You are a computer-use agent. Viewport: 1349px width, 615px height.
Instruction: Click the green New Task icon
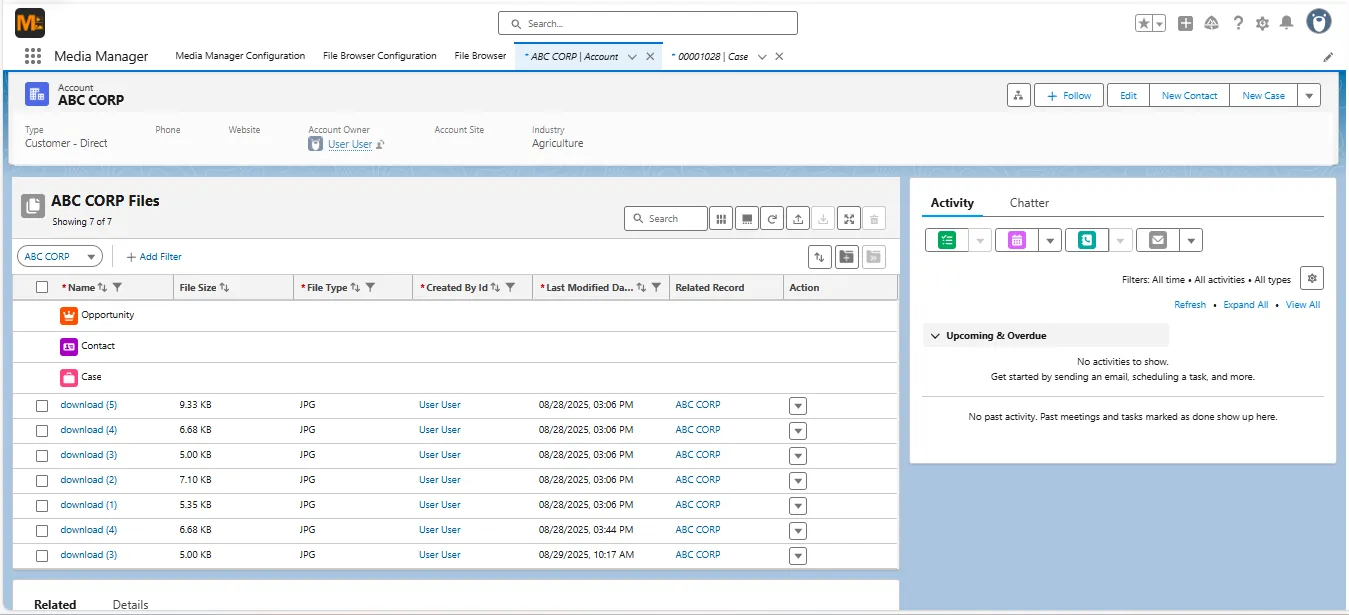(947, 240)
